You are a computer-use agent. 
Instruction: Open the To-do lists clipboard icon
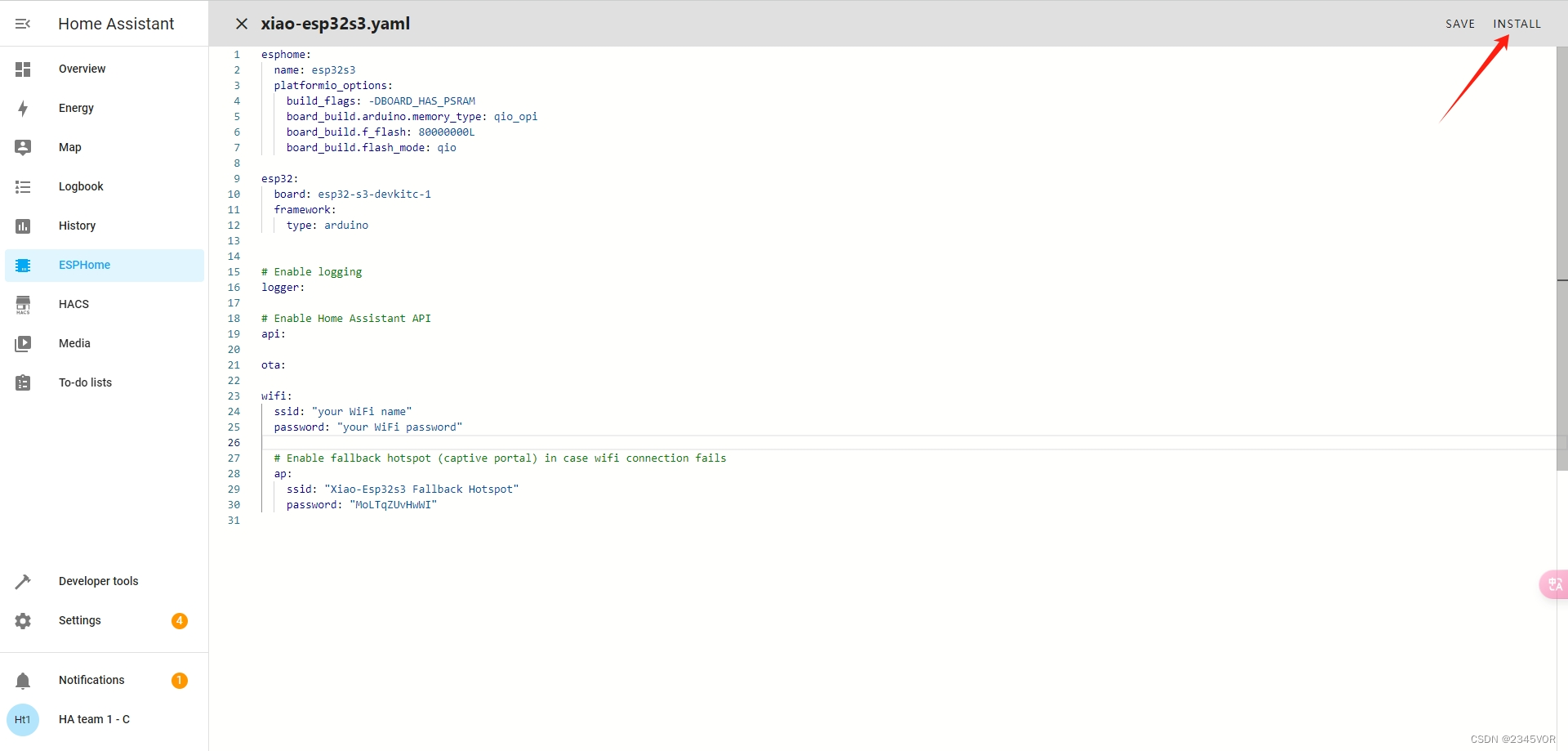[23, 383]
